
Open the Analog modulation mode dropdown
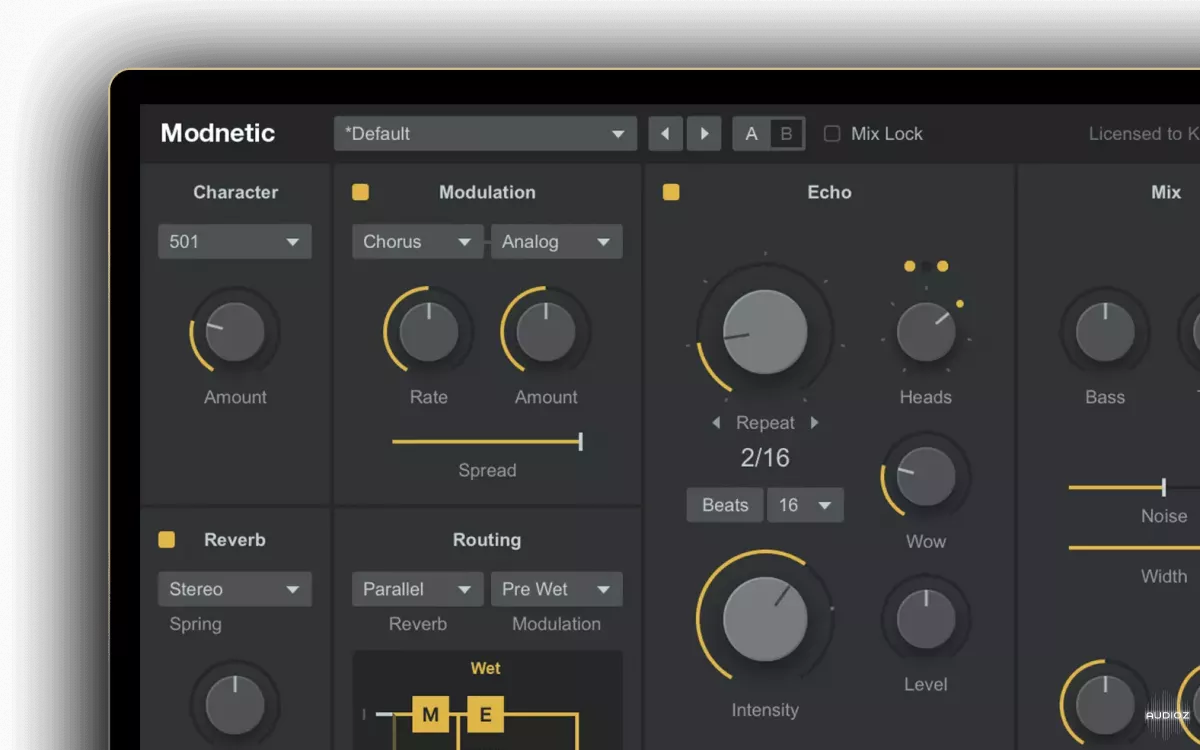(557, 242)
